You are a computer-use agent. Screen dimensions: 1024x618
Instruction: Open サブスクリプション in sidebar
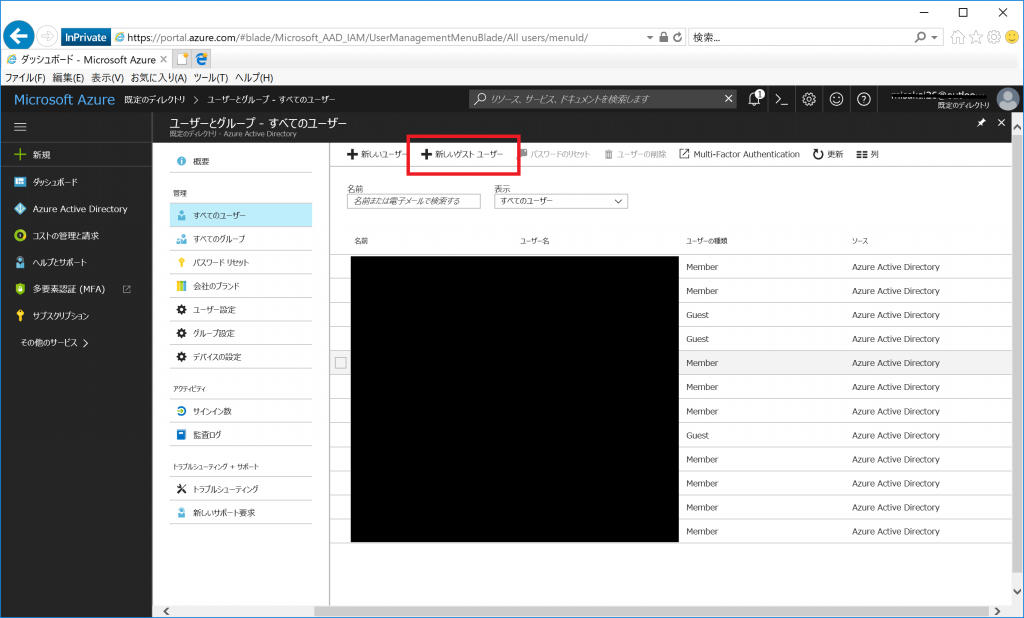click(76, 316)
